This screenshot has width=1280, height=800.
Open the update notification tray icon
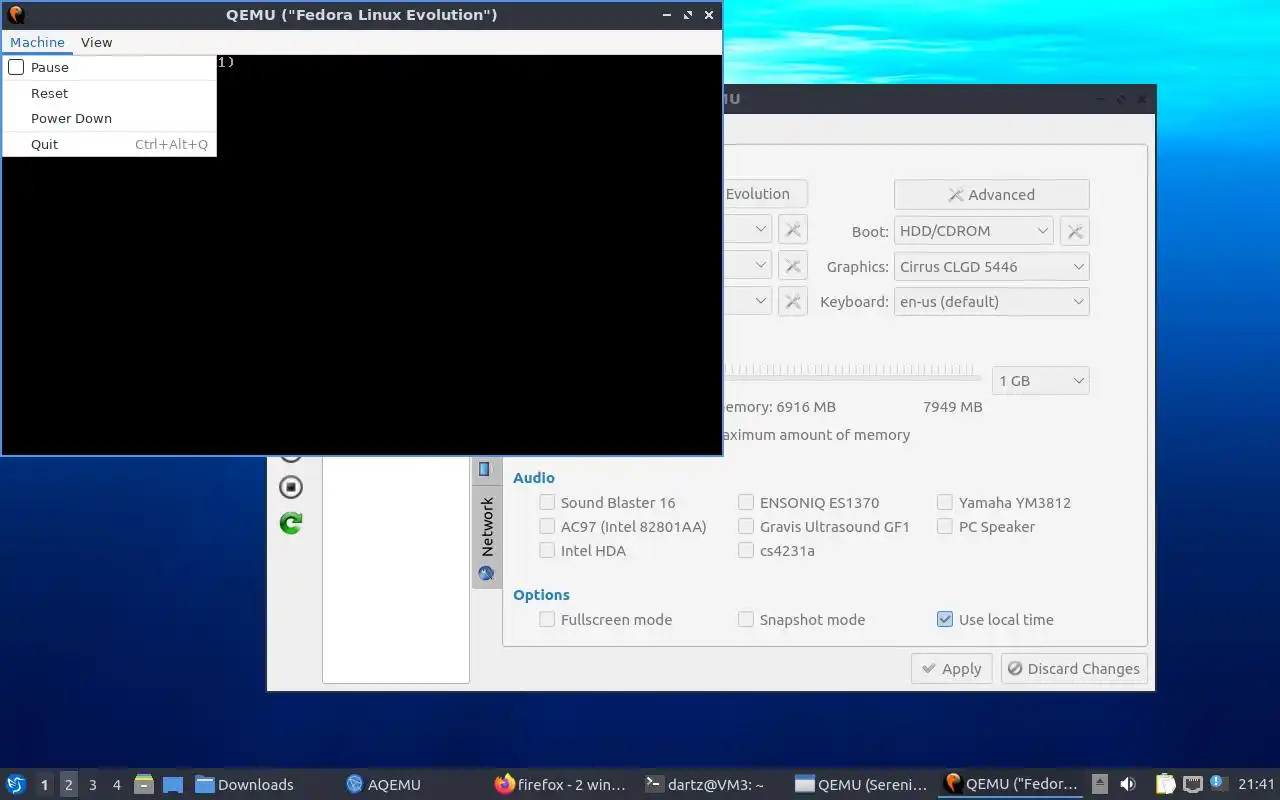coord(1217,783)
